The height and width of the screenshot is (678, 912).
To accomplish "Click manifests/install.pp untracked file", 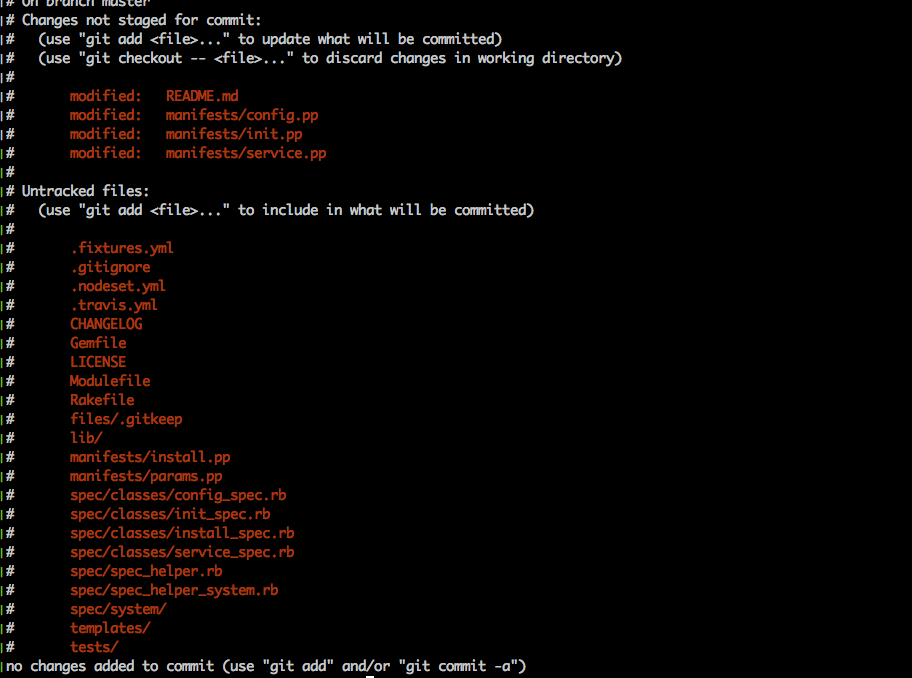I will (x=150, y=458).
